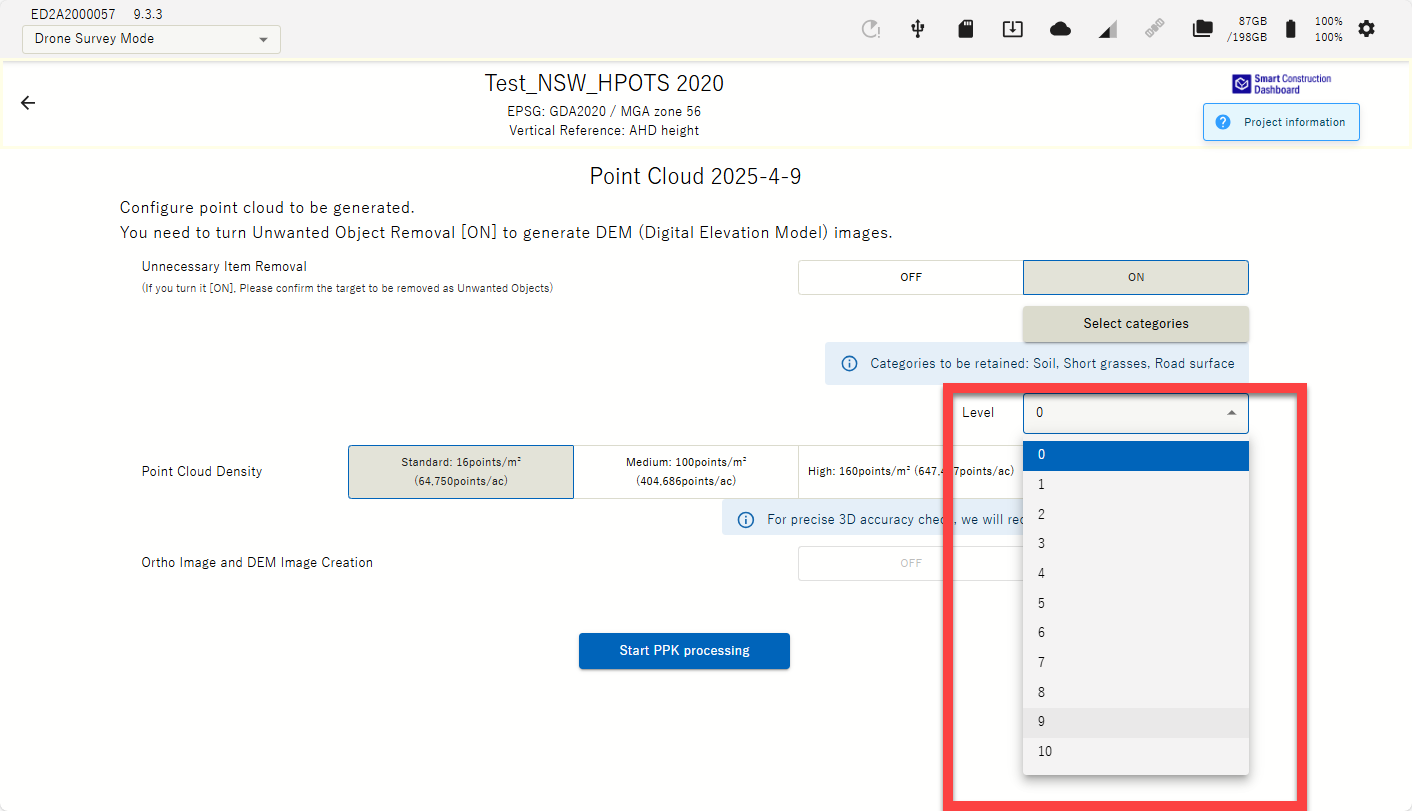The width and height of the screenshot is (1412, 811).
Task: Click the Point Cloud Density label
Action: (x=202, y=472)
